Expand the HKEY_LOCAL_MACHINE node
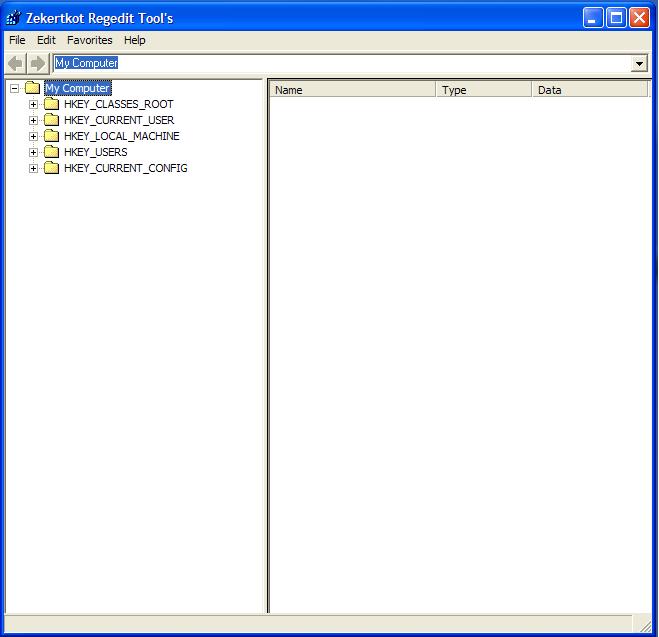The image size is (659, 637). pyautogui.click(x=33, y=136)
